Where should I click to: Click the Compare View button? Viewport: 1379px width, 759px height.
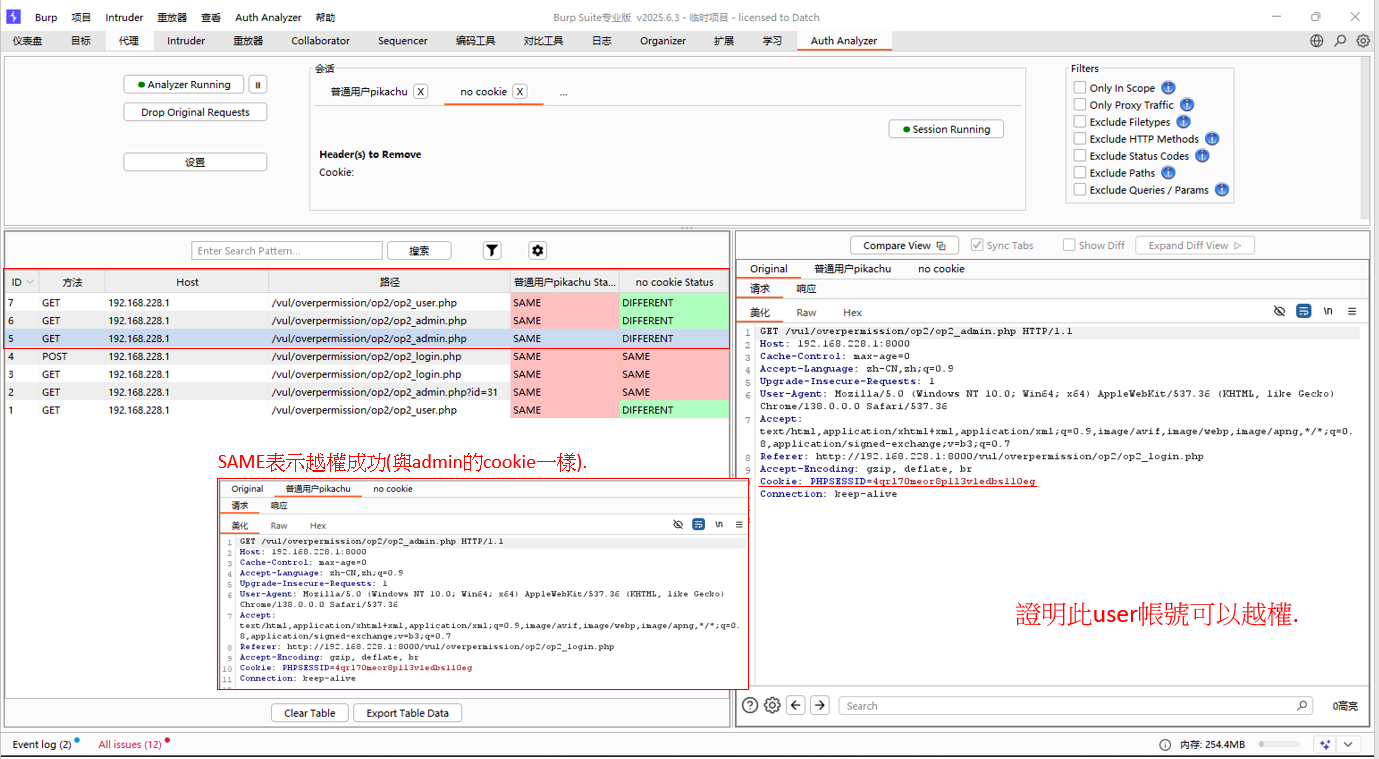(905, 245)
